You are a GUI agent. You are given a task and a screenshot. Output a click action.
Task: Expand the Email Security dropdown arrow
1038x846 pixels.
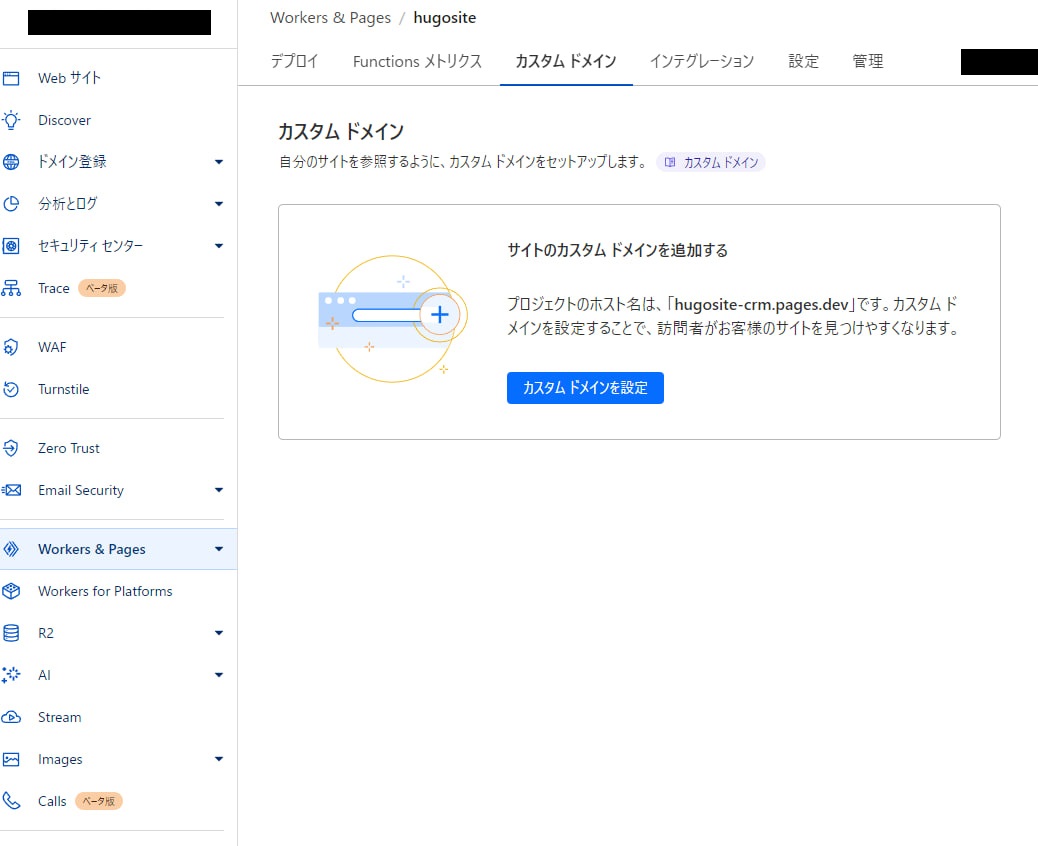219,490
